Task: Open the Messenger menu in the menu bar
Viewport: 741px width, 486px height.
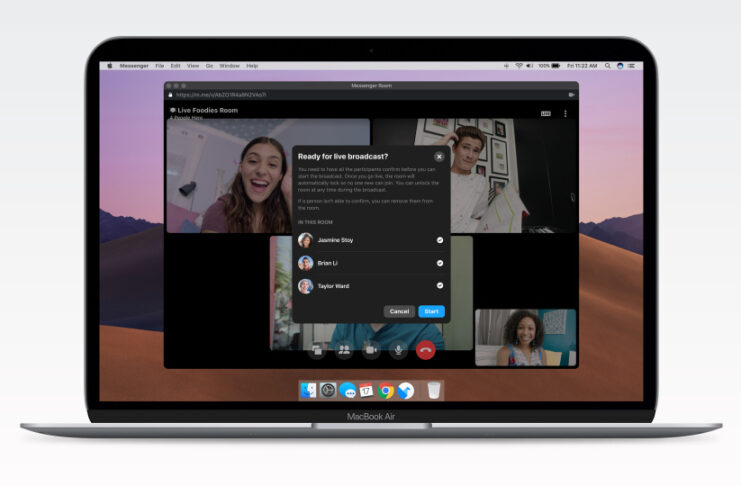Action: pos(134,66)
